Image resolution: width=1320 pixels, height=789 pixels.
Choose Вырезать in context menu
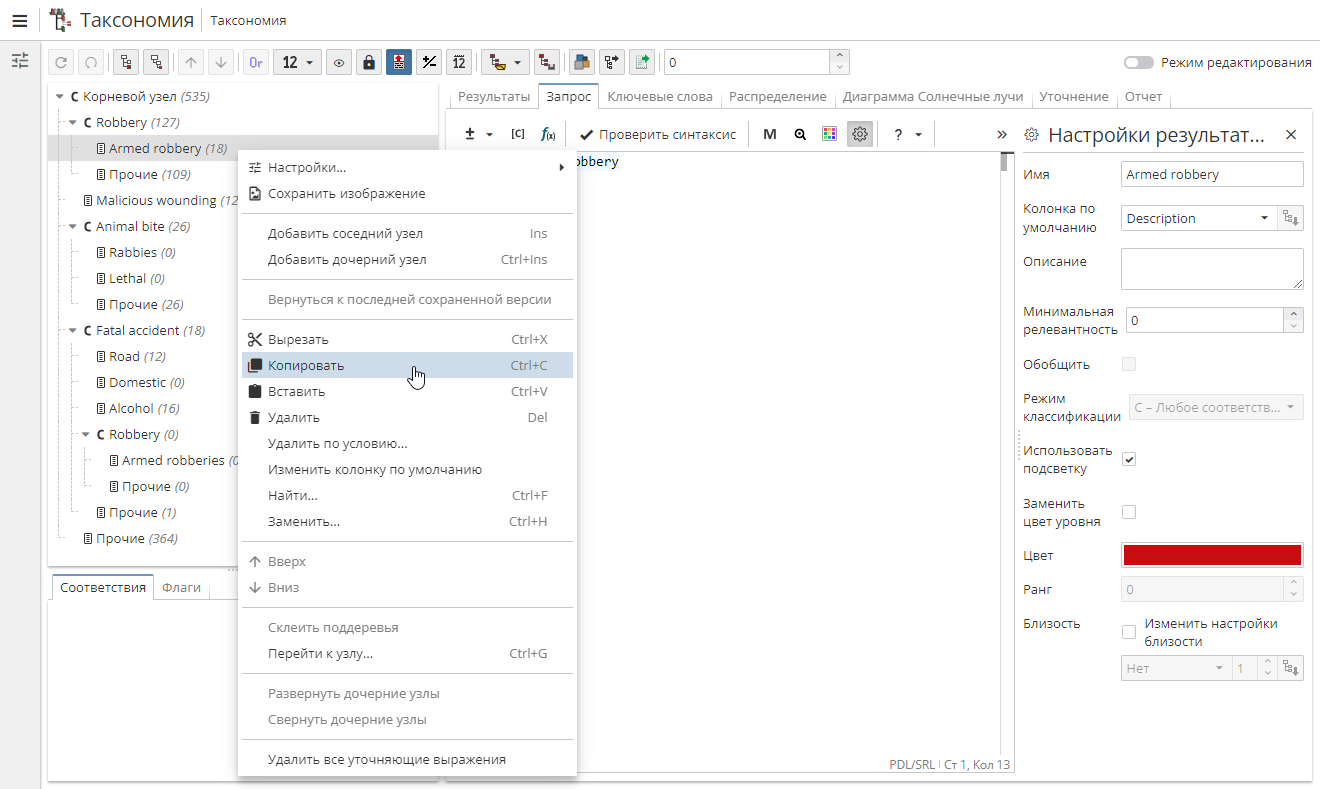coord(407,339)
